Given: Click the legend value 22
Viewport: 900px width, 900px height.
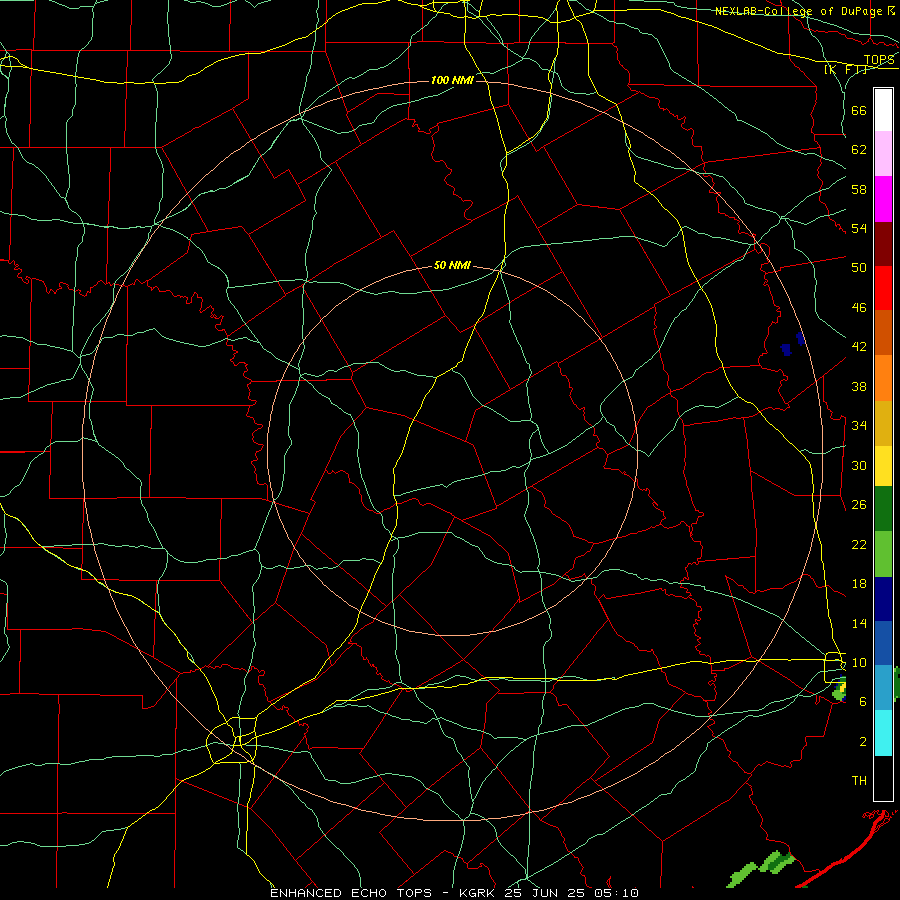Looking at the screenshot, I should point(859,544).
